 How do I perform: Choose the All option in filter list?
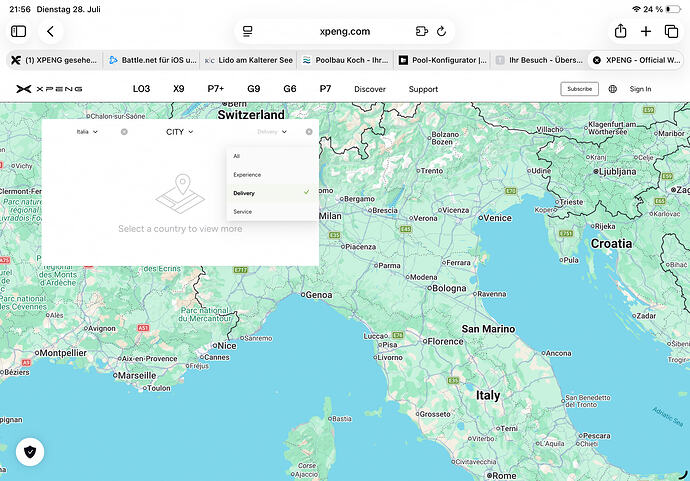click(x=272, y=156)
